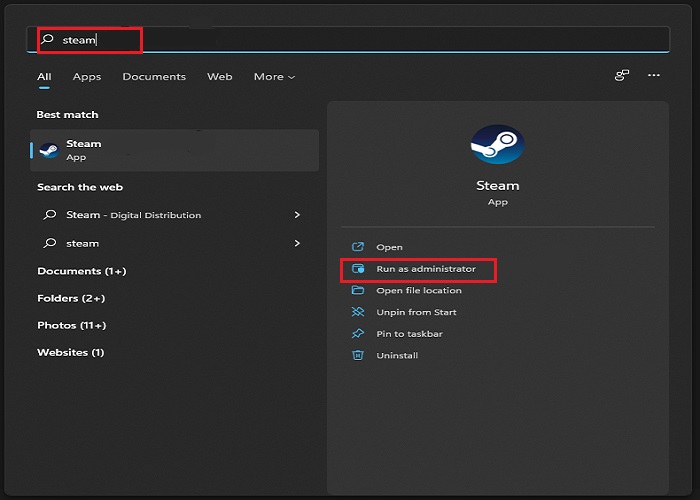The width and height of the screenshot is (700, 500).
Task: Click the search box containing "steam"
Action: pos(348,40)
